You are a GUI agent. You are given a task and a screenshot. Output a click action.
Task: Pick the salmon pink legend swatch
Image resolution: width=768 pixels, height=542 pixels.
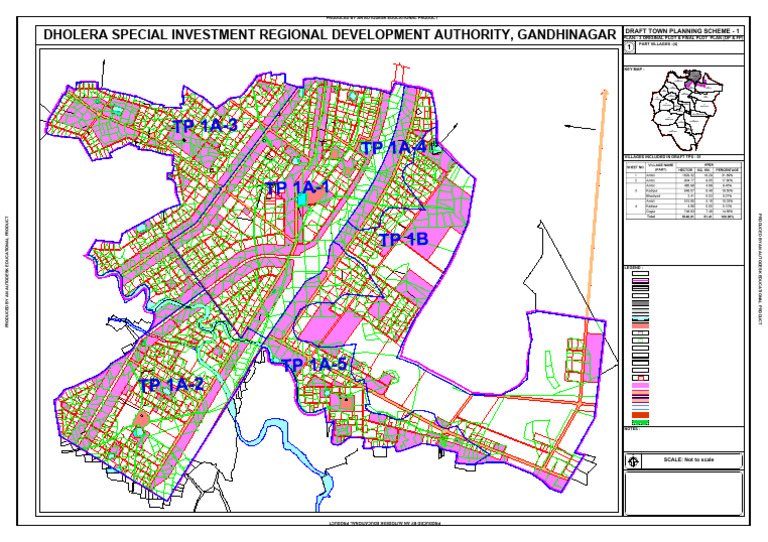coord(640,326)
